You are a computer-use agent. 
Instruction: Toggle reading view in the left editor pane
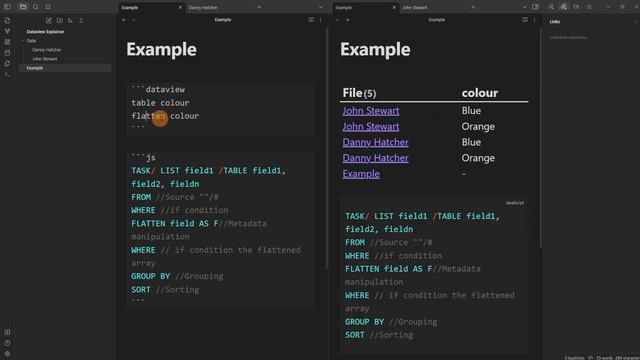point(311,20)
